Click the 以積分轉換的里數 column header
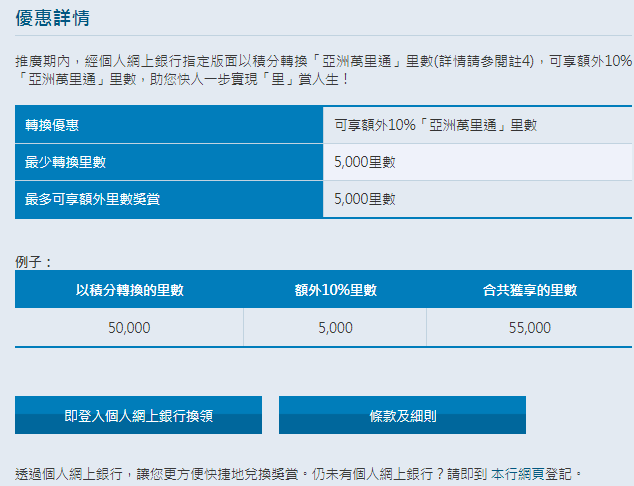Screen dimensions: 634x486 (x=129, y=289)
